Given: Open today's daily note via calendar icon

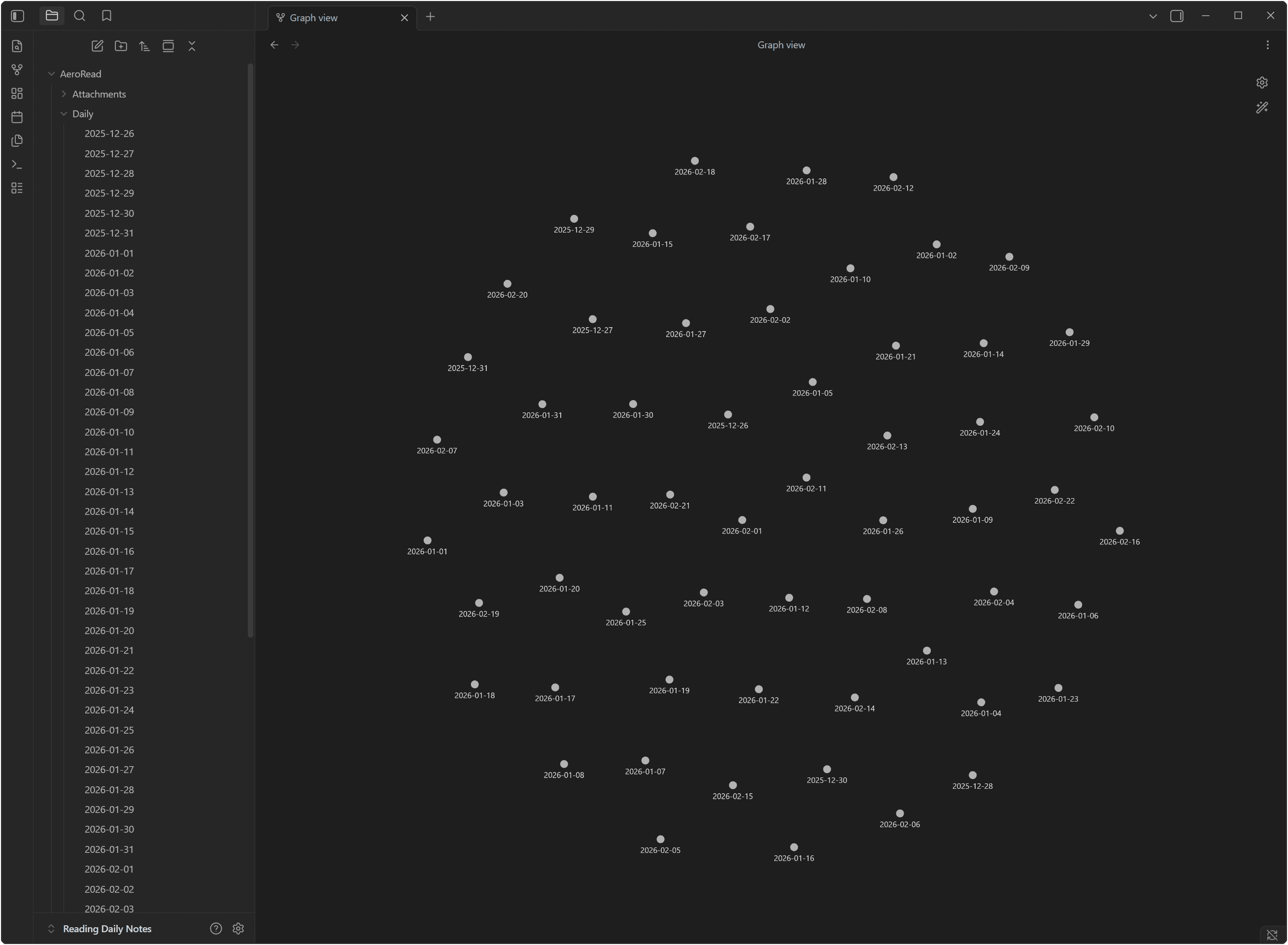Looking at the screenshot, I should click(17, 117).
